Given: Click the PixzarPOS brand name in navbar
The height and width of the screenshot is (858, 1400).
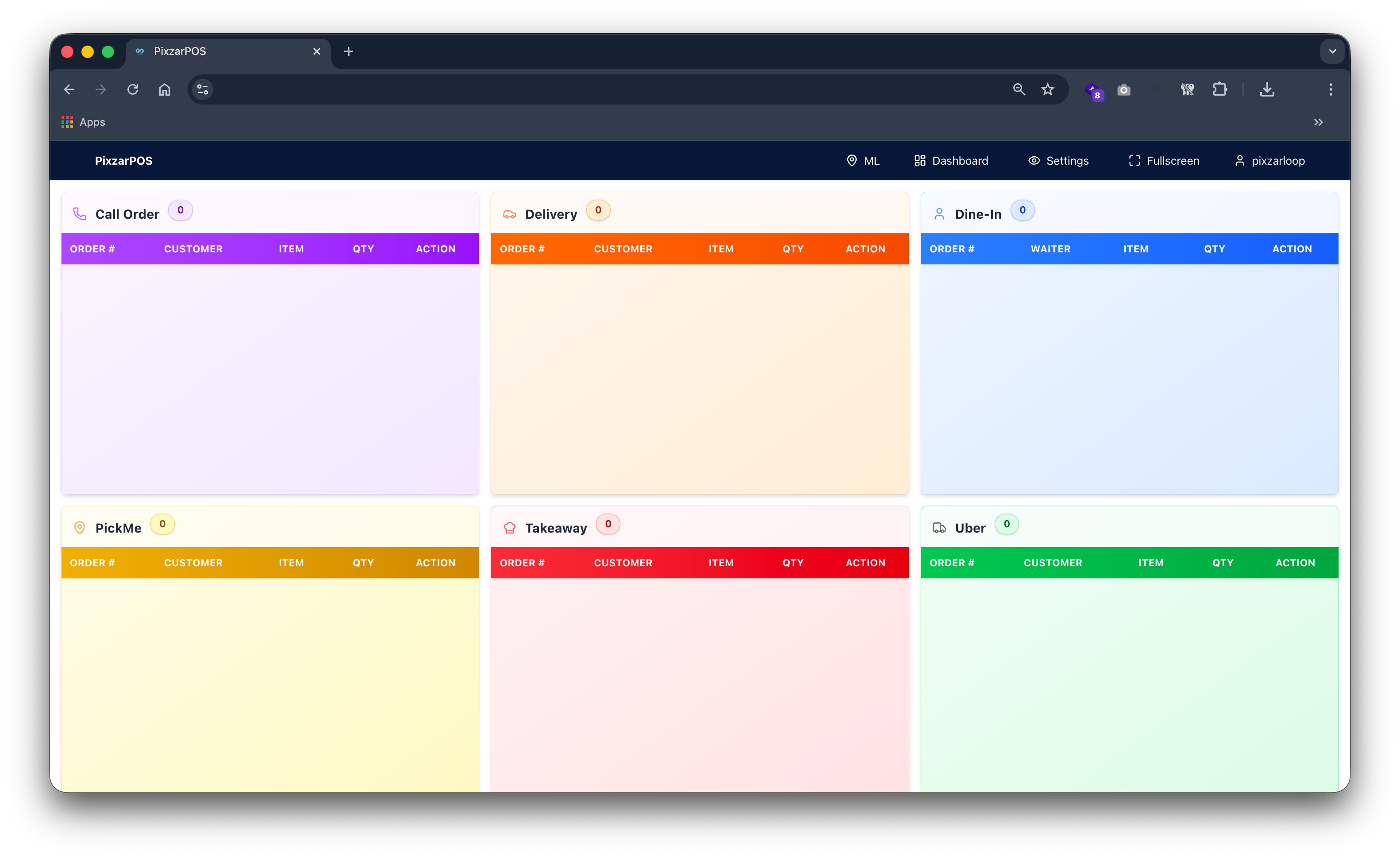Looking at the screenshot, I should coord(123,160).
